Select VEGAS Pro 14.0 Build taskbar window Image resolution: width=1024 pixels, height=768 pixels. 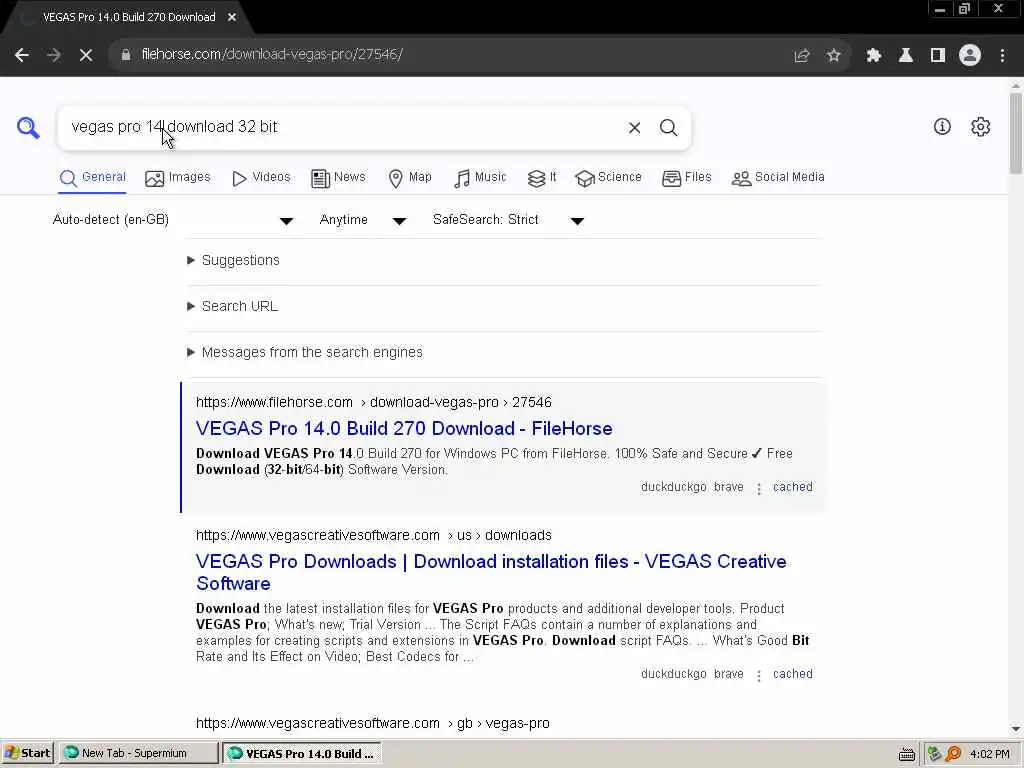pyautogui.click(x=302, y=754)
